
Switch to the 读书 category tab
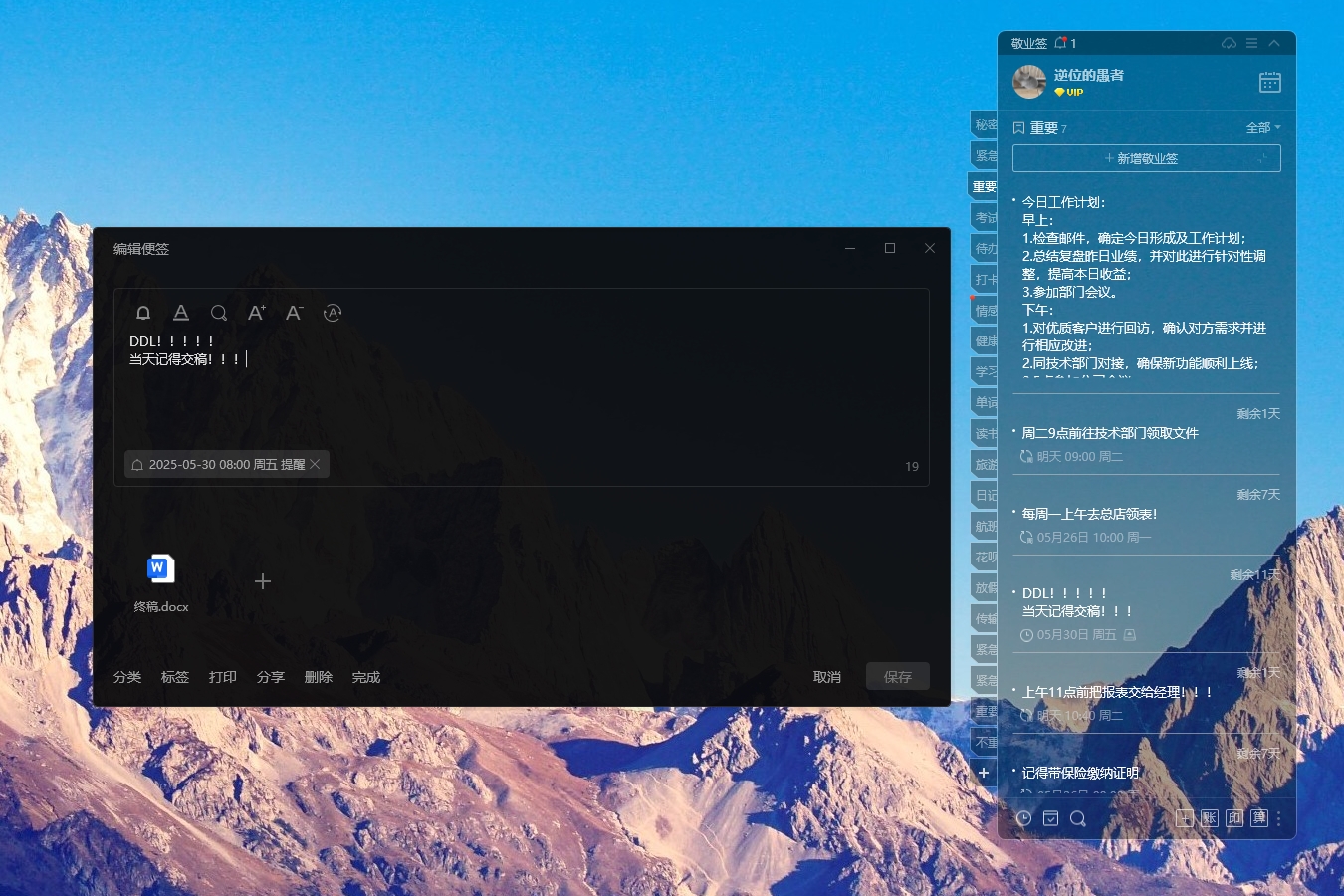(985, 433)
